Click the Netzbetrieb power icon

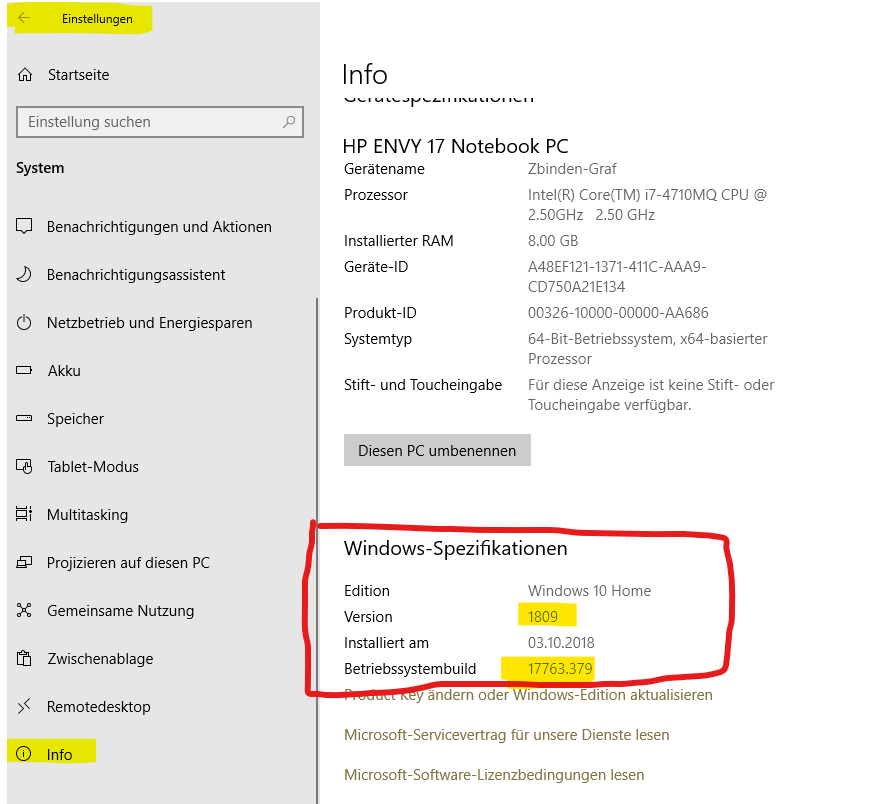(24, 322)
